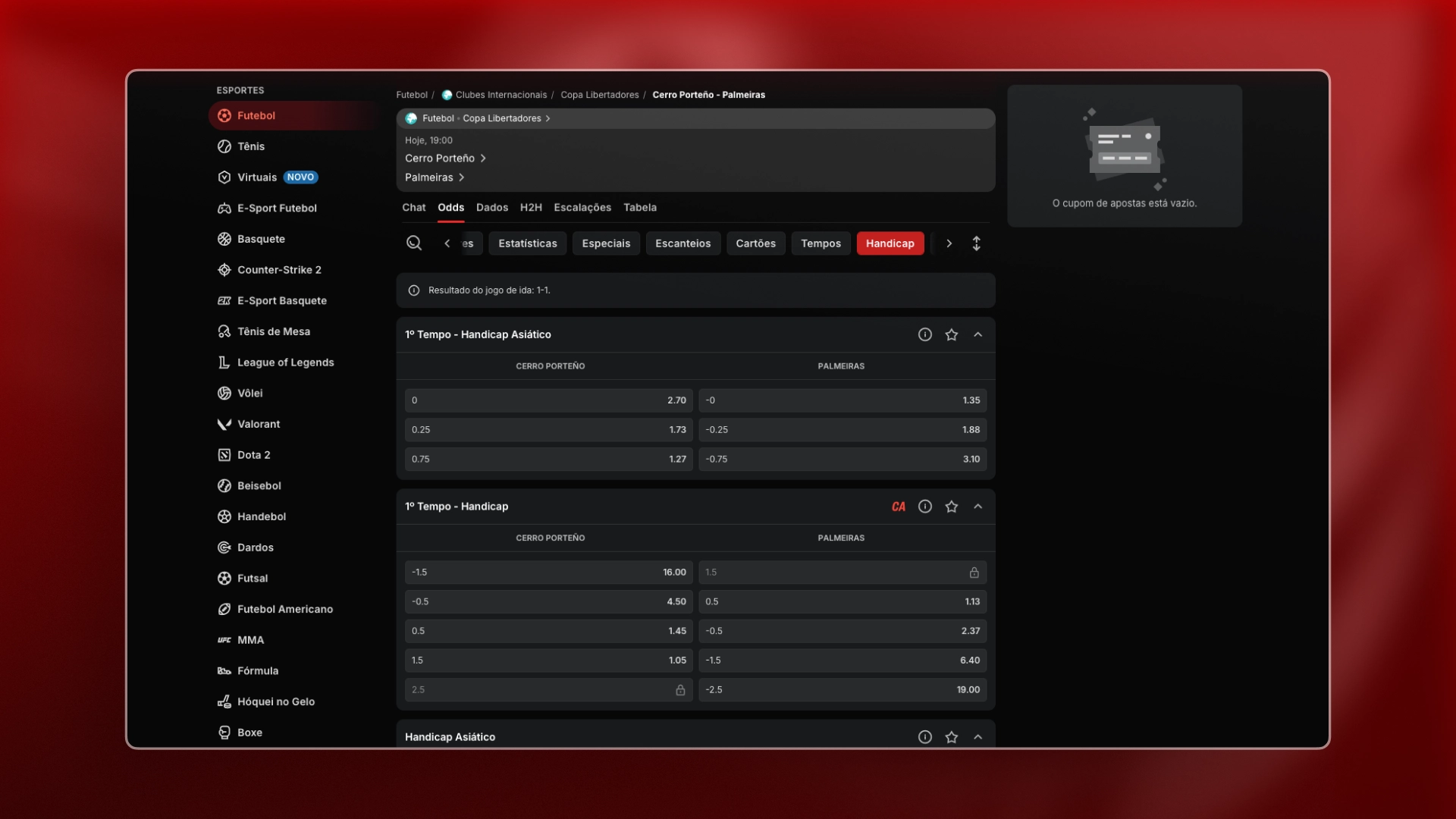Click the red CA badge icon

coord(899,507)
